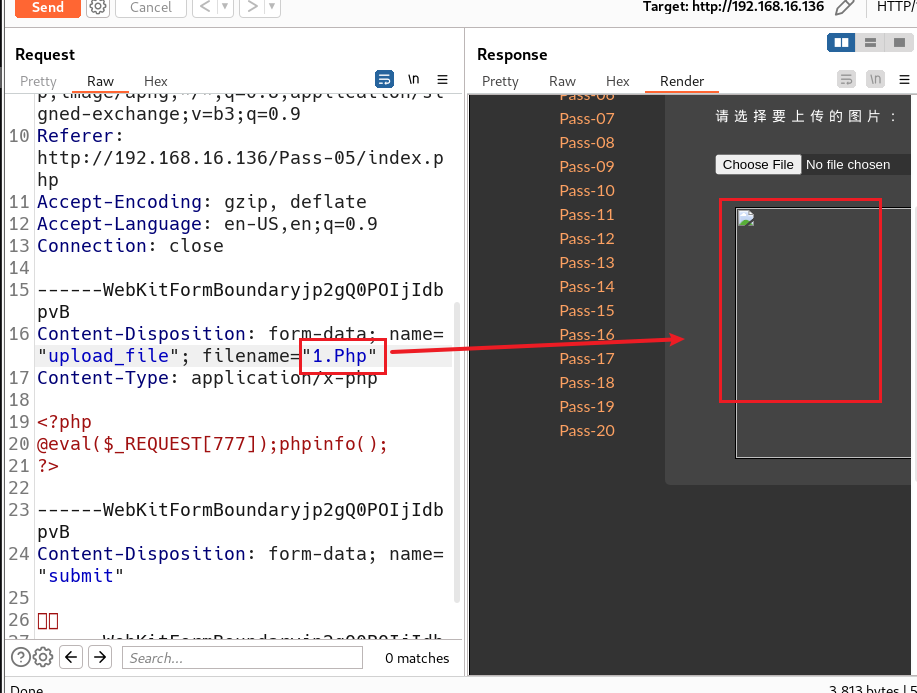Click the "No file chosen" label
This screenshot has height=693, width=917.
(848, 165)
